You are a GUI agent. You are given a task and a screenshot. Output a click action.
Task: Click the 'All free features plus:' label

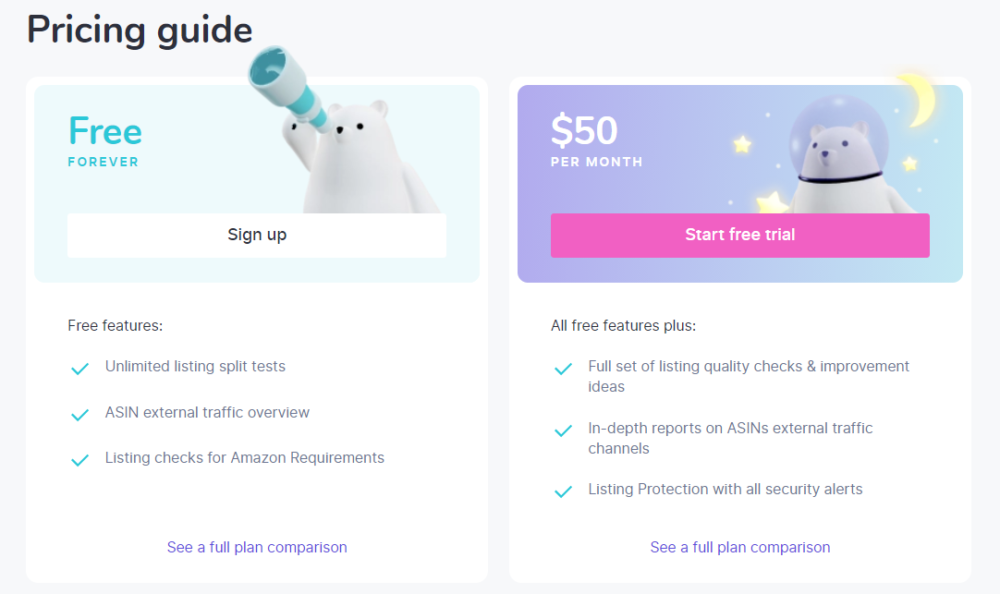point(623,325)
